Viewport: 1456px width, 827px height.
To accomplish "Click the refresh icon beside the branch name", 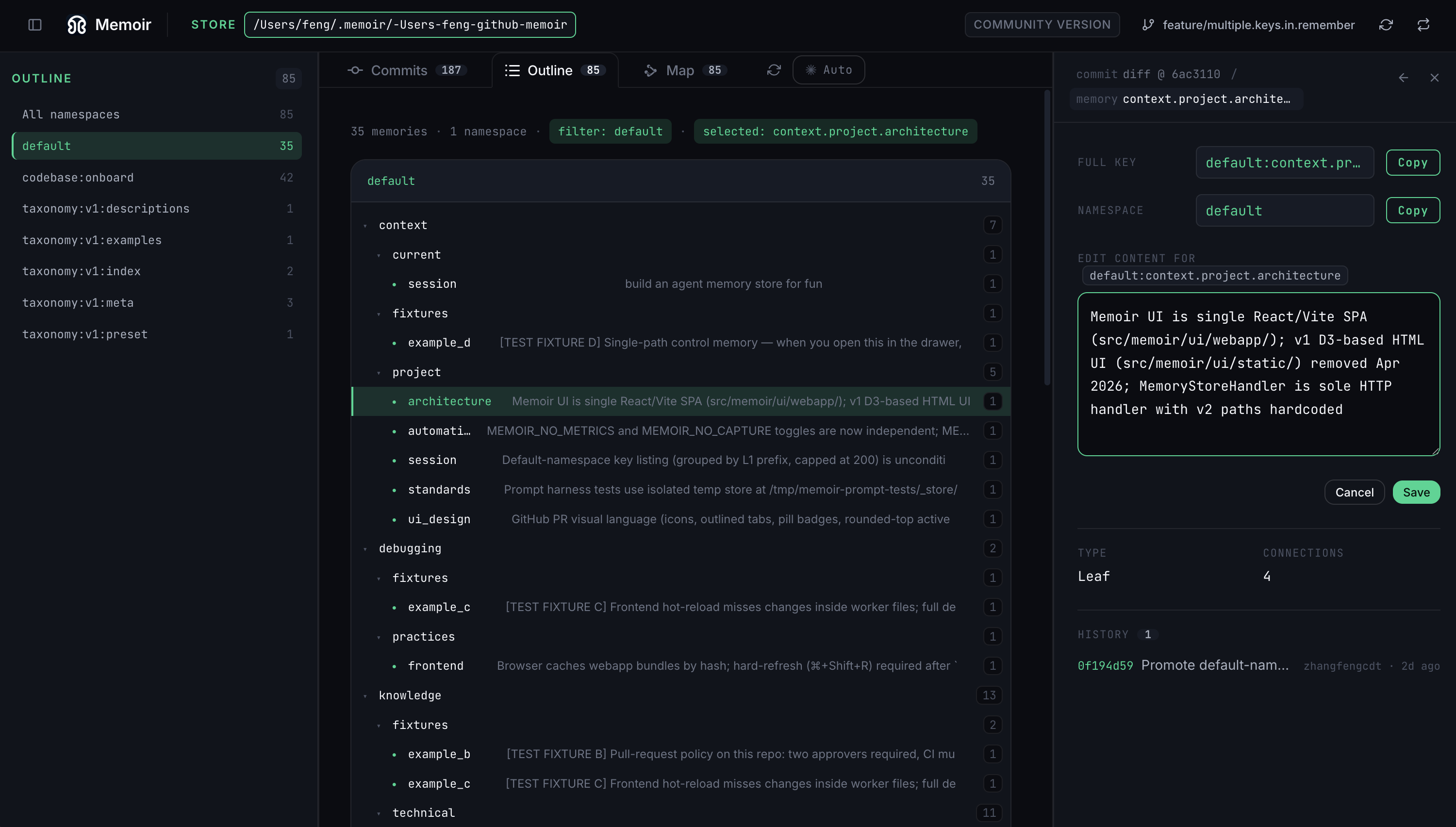I will (1386, 24).
